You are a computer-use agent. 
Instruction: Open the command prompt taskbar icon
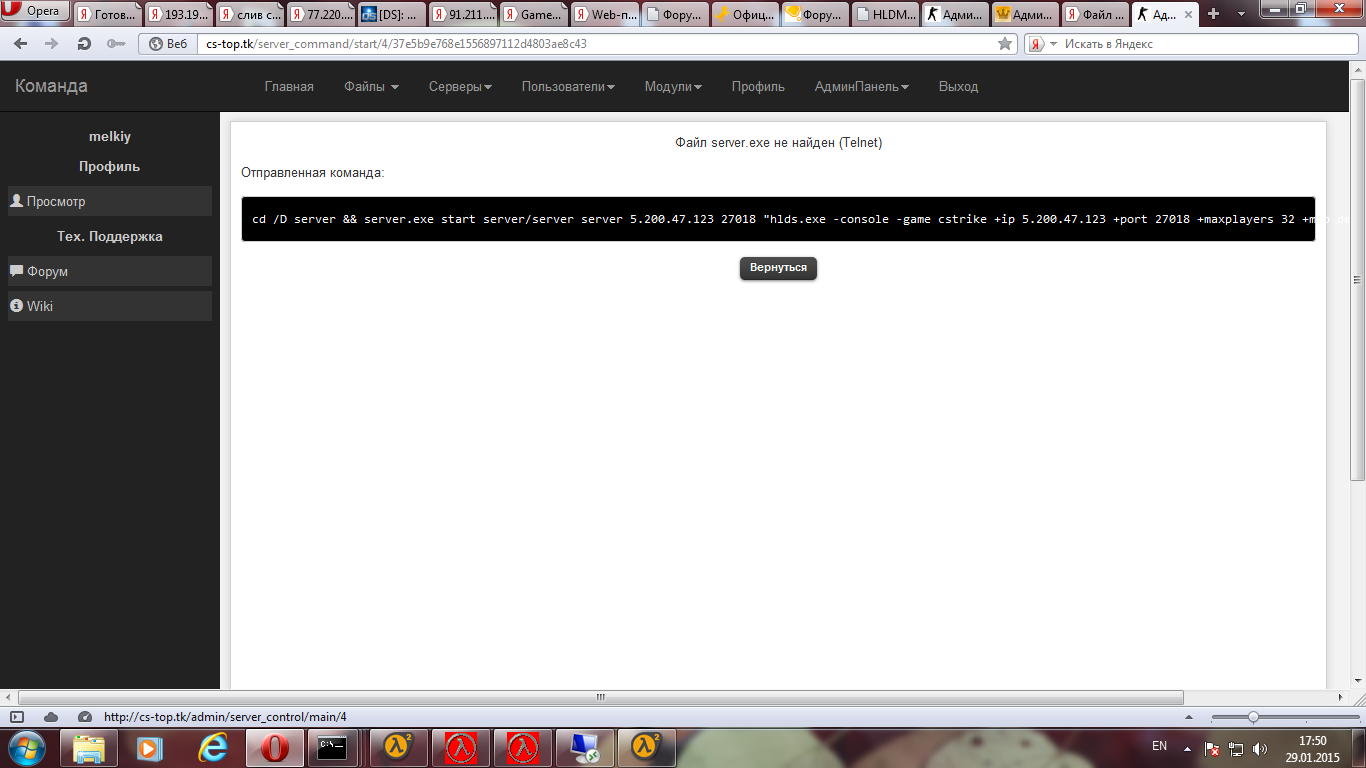331,747
